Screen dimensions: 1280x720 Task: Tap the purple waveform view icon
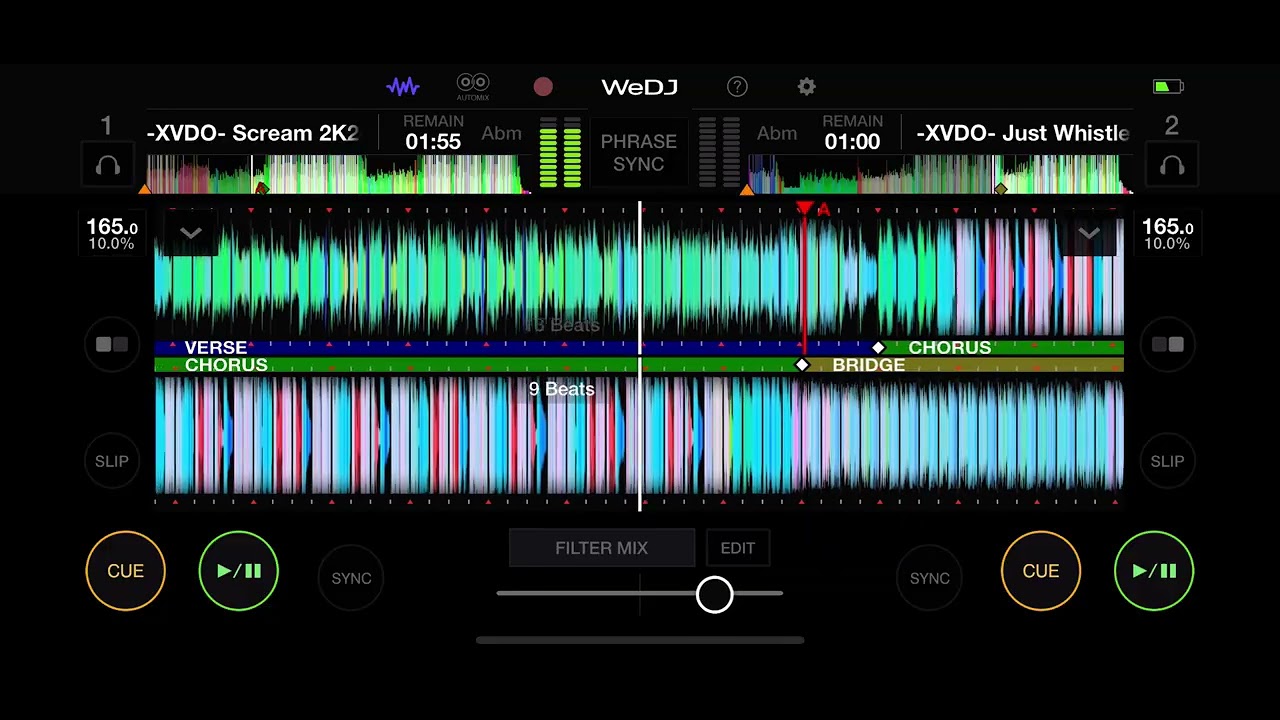coord(403,87)
